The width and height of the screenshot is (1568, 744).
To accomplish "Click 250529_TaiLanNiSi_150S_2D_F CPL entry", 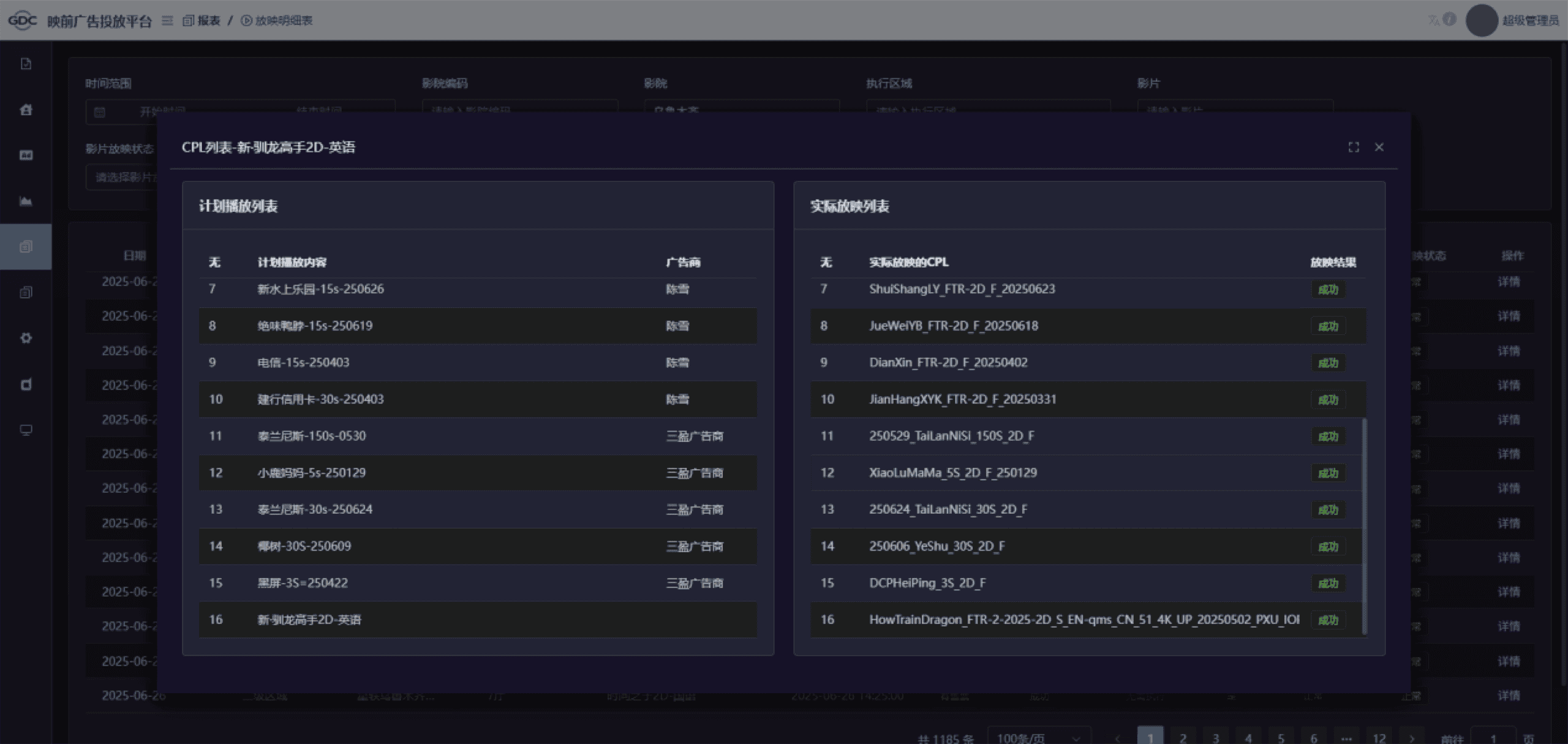I will tap(951, 436).
